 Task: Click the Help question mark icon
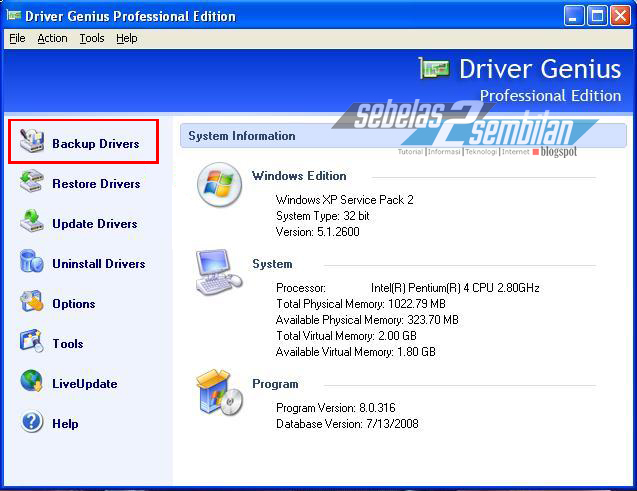pyautogui.click(x=32, y=421)
